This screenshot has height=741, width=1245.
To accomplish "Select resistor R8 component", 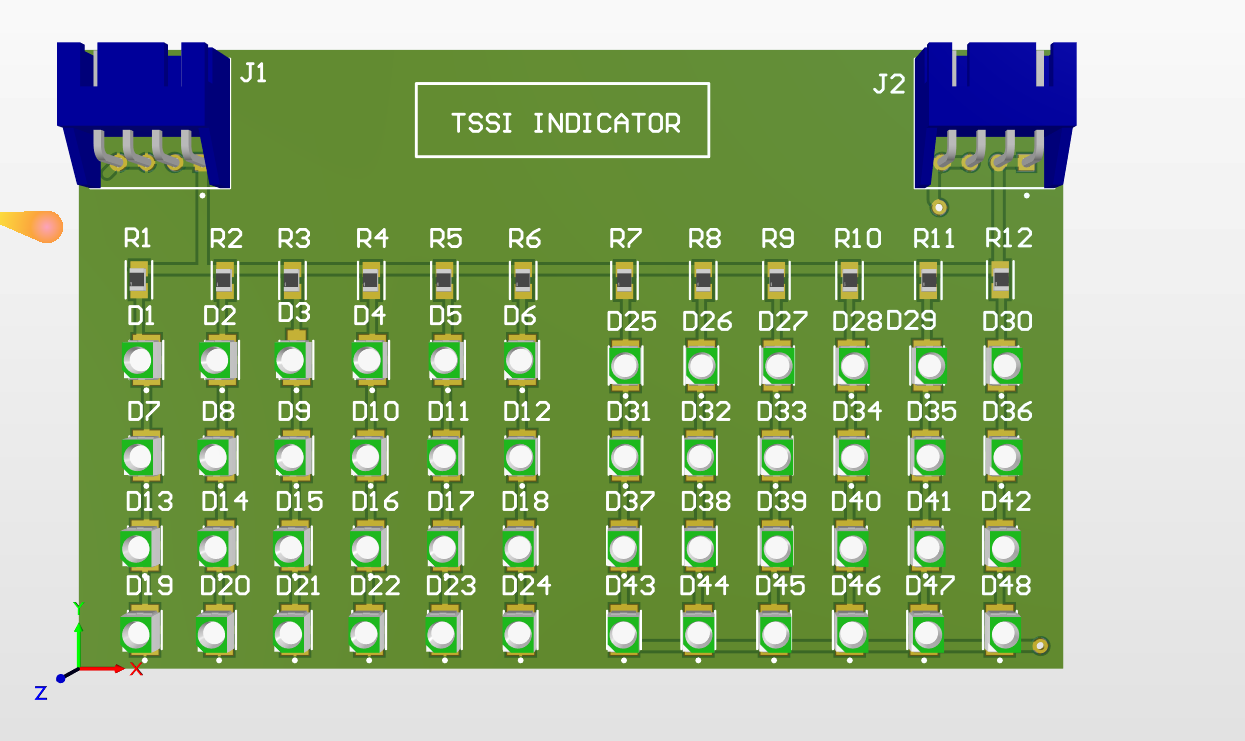I will click(x=703, y=279).
